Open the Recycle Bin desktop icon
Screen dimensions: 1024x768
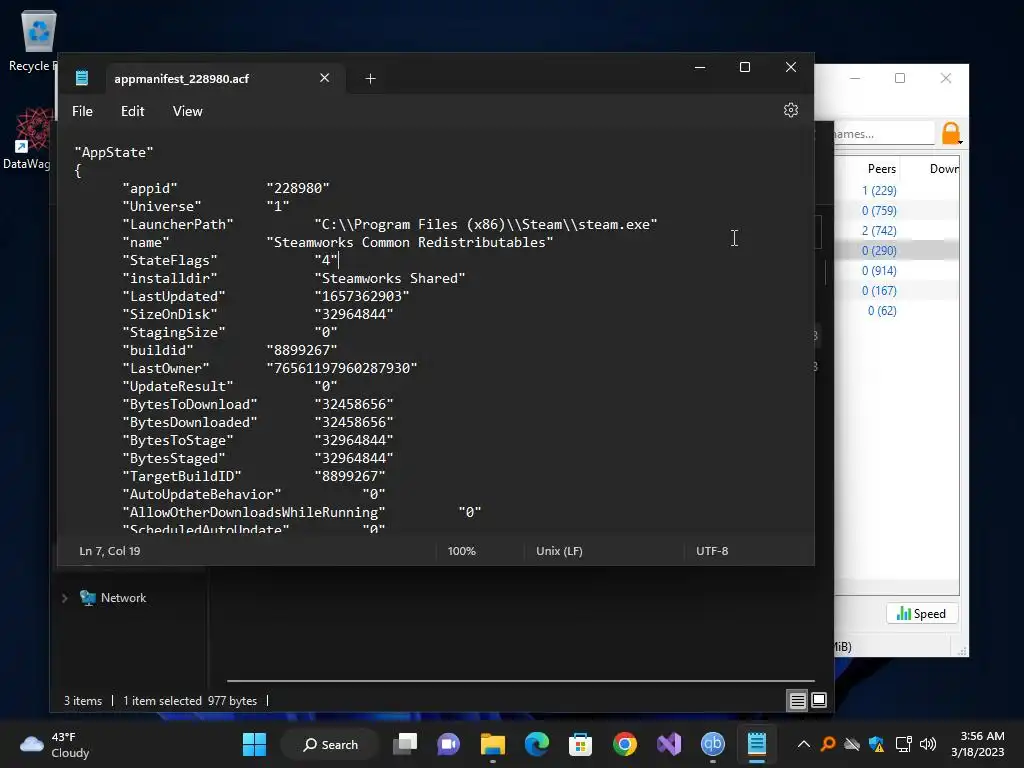coord(37,40)
